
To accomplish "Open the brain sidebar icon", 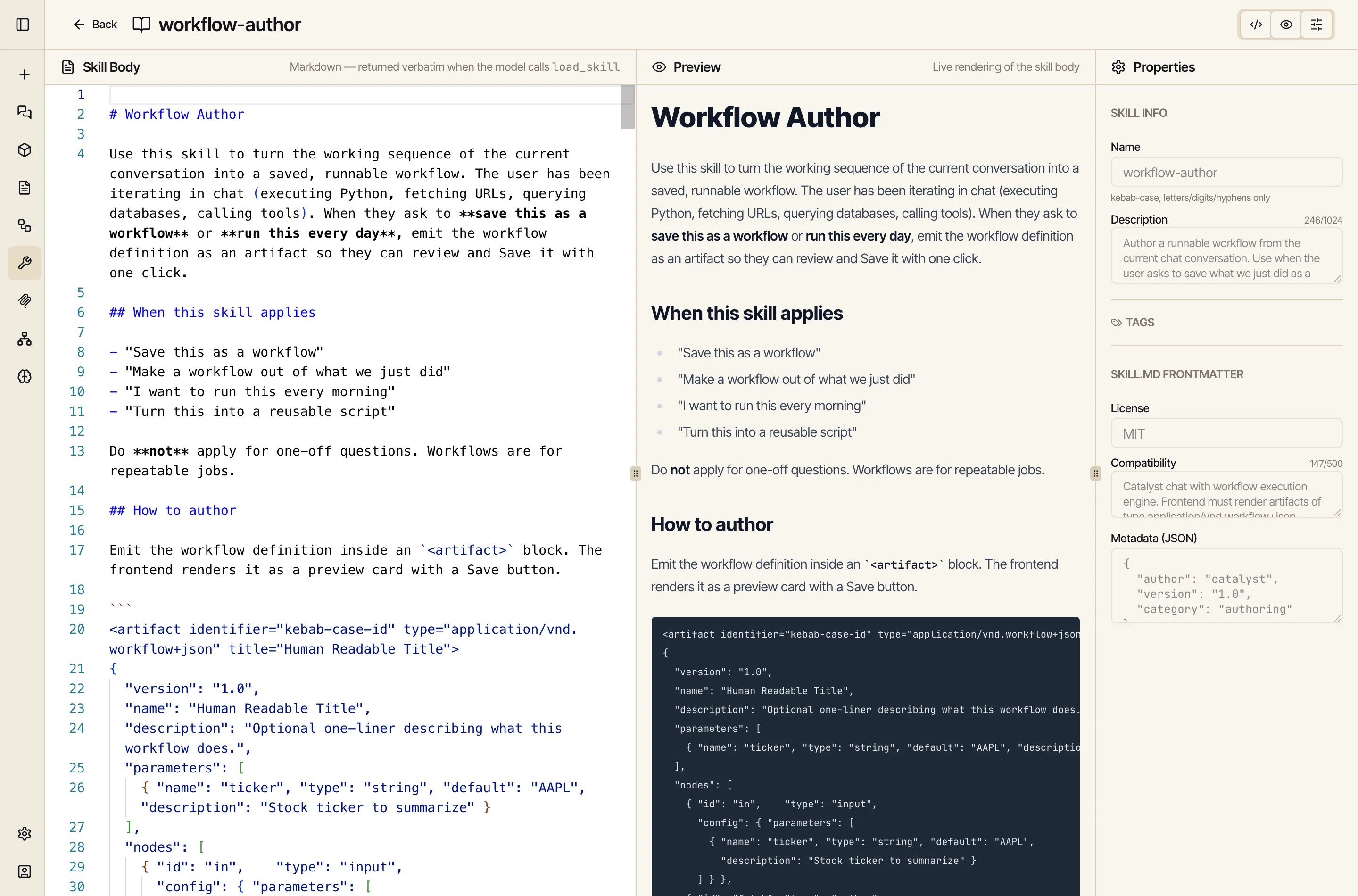I will [x=24, y=377].
